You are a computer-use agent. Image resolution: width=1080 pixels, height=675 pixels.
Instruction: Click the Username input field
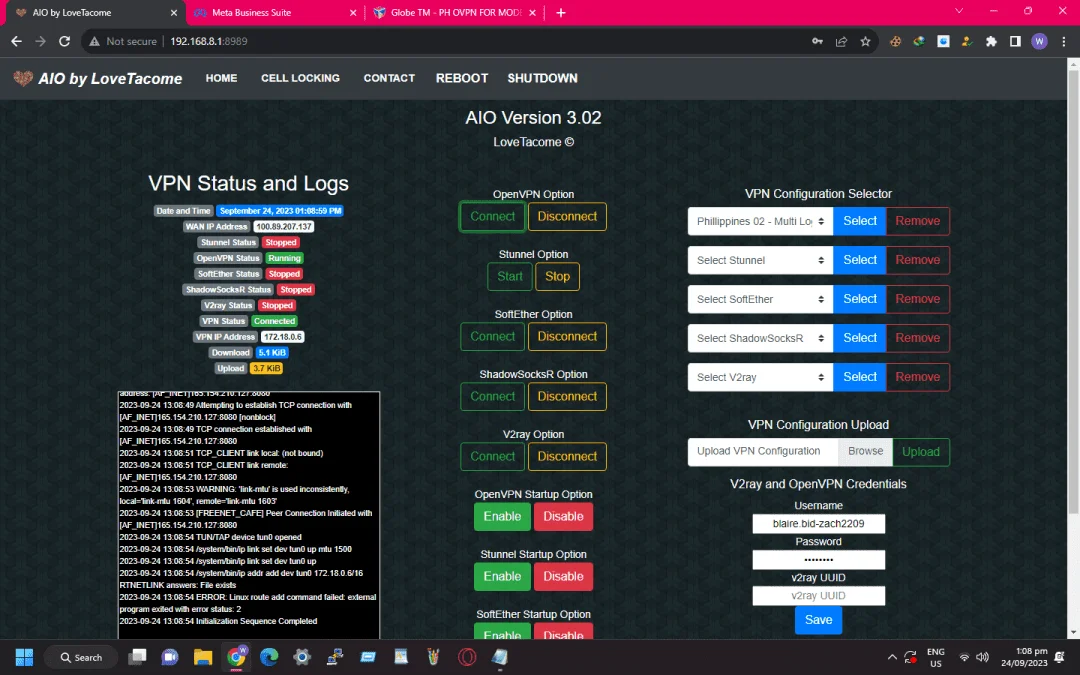818,523
